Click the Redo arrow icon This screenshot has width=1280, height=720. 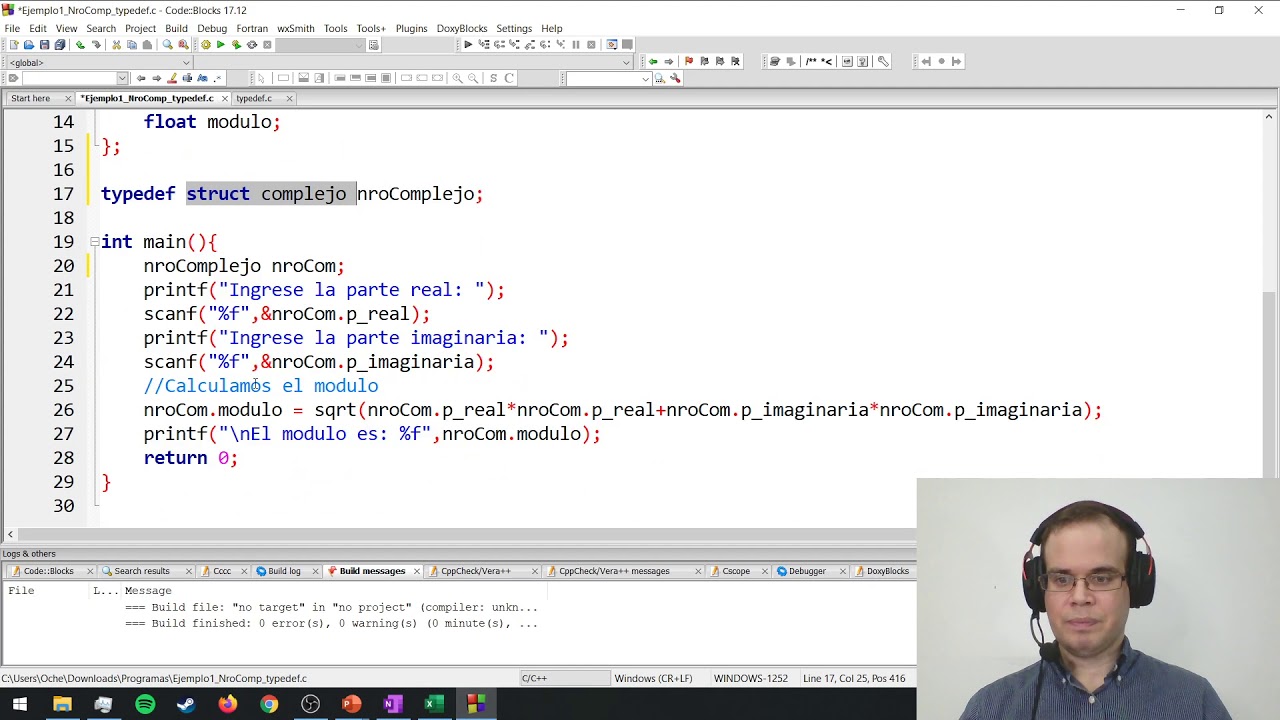pyautogui.click(x=96, y=44)
